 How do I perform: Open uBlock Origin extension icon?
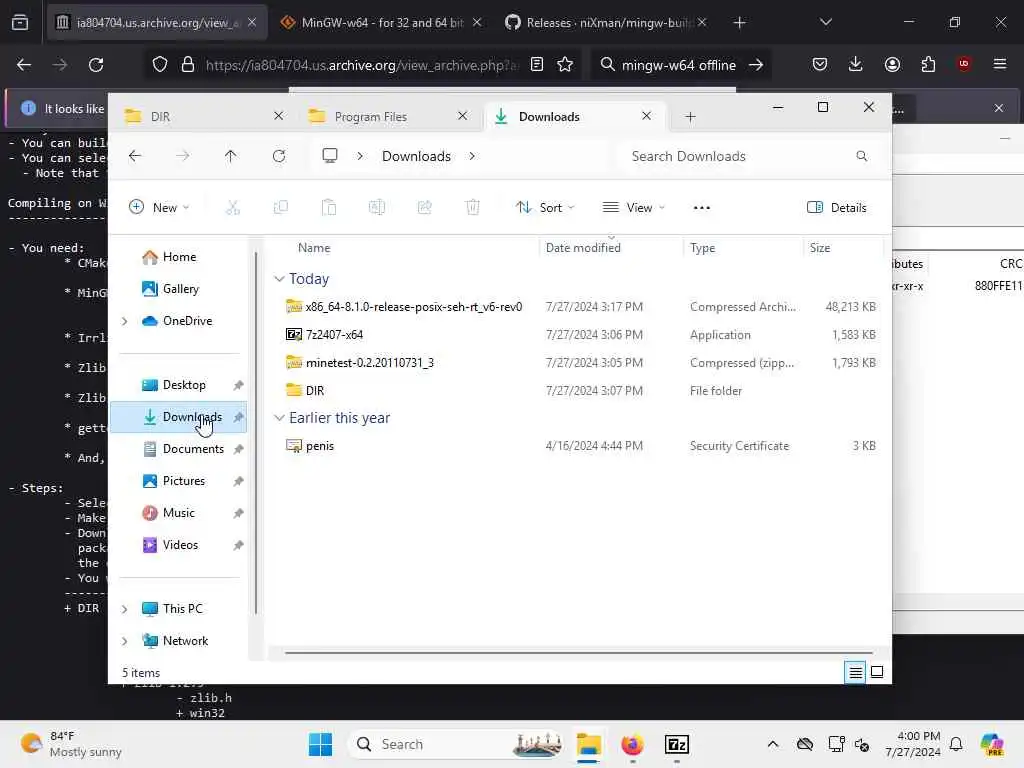pyautogui.click(x=963, y=64)
